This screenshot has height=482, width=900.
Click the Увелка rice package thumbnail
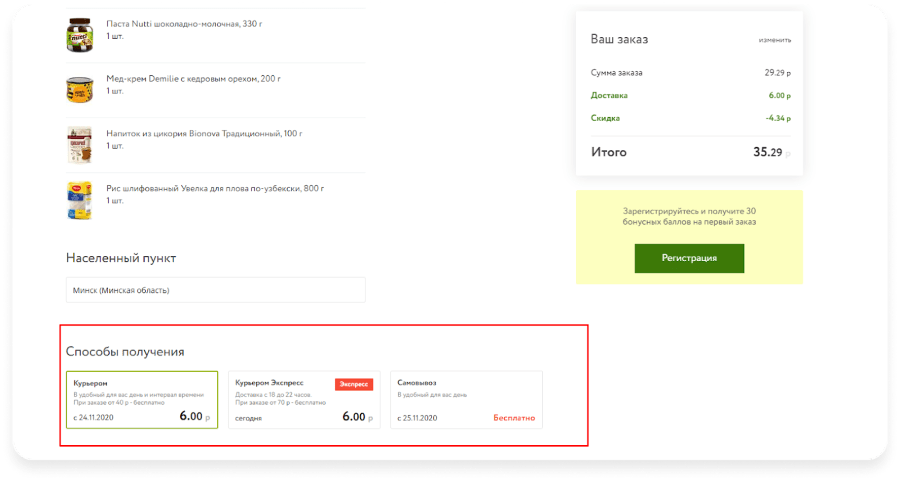[x=80, y=200]
